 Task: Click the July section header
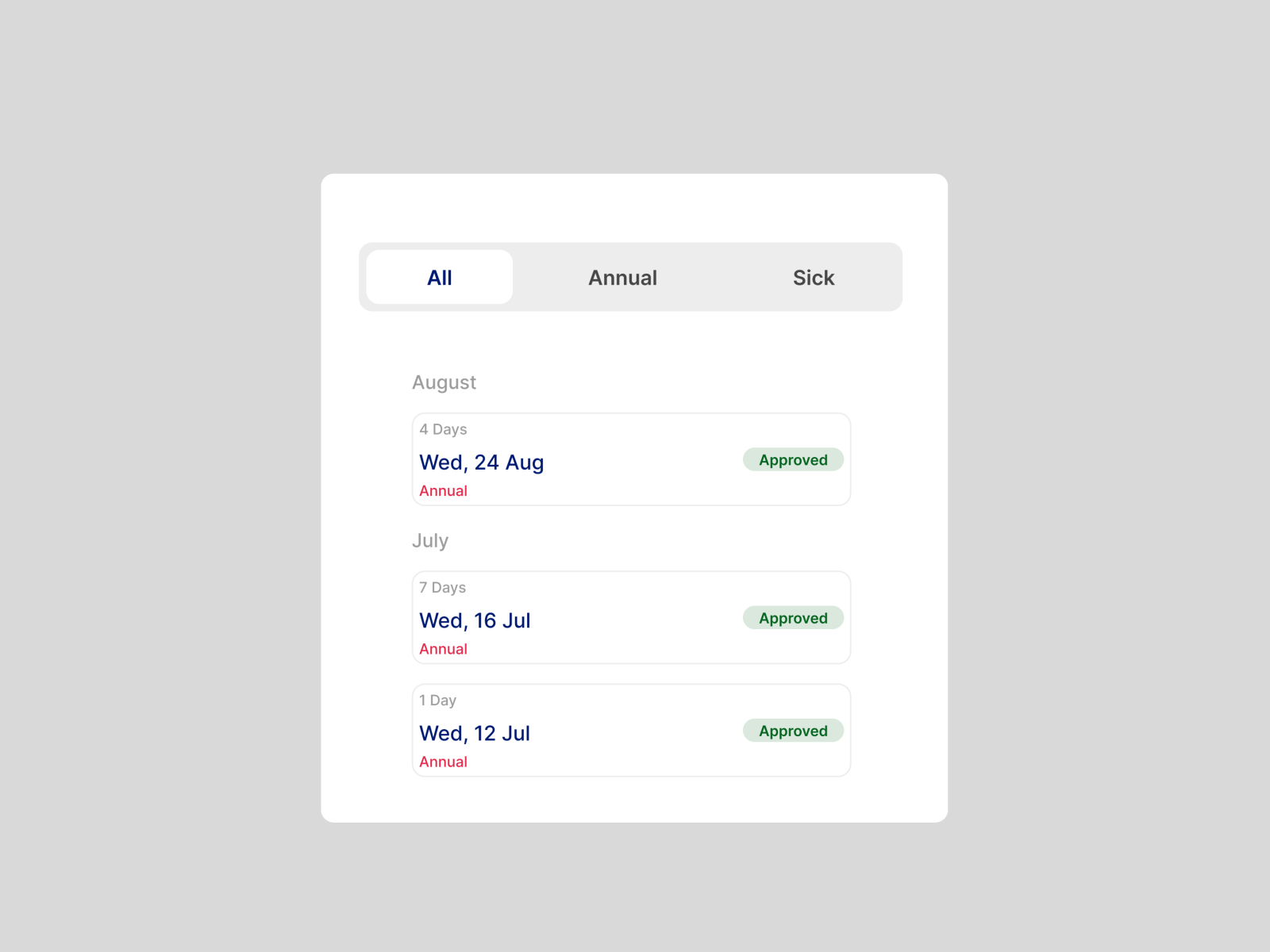point(430,540)
